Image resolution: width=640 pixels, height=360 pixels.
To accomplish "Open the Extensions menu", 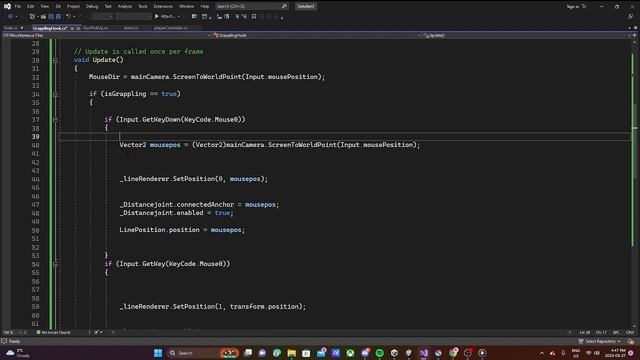I will click(163, 7).
